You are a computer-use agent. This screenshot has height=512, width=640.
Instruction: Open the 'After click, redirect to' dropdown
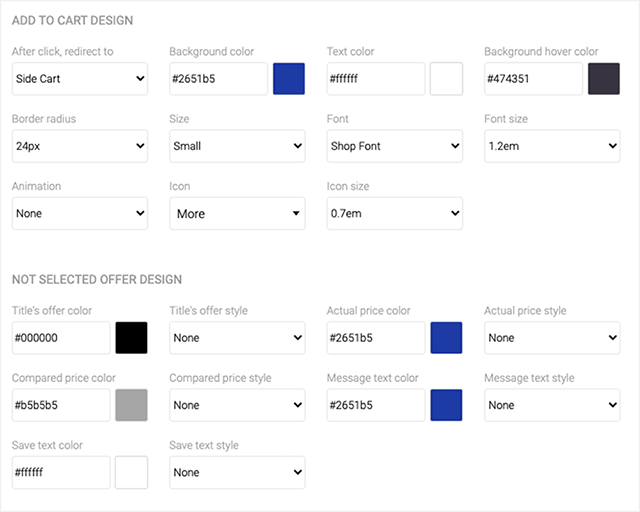point(79,79)
